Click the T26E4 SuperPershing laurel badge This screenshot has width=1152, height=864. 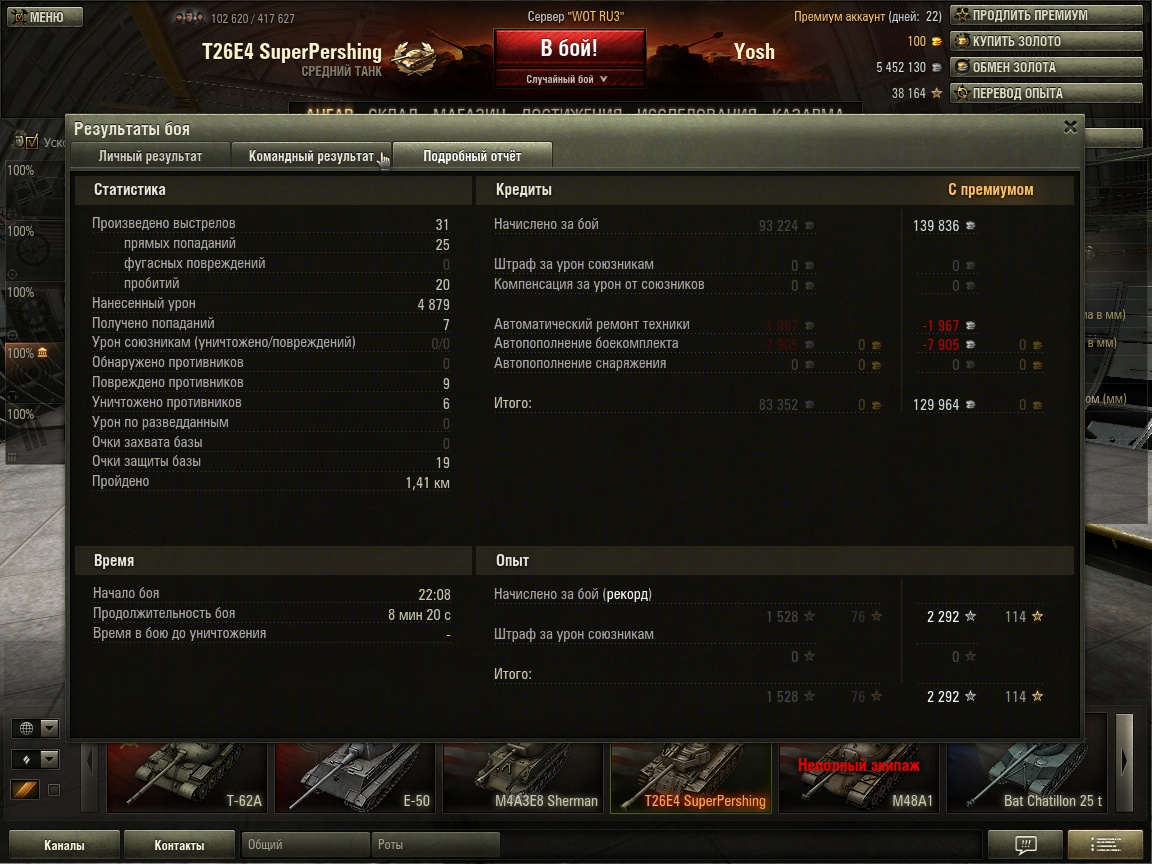[x=414, y=57]
